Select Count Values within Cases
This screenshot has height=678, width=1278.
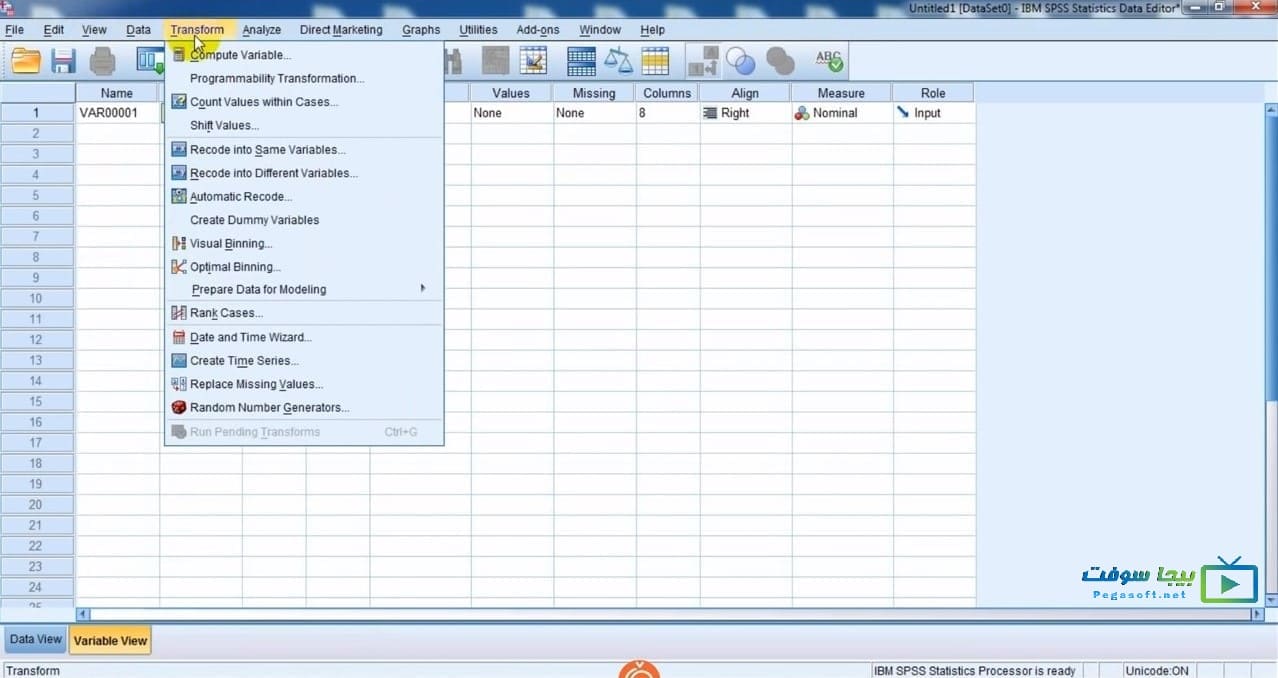click(304, 102)
